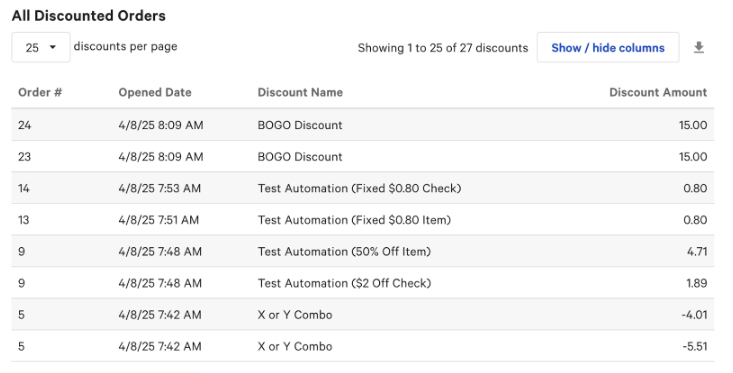Download the discounted orders report

coord(698,47)
